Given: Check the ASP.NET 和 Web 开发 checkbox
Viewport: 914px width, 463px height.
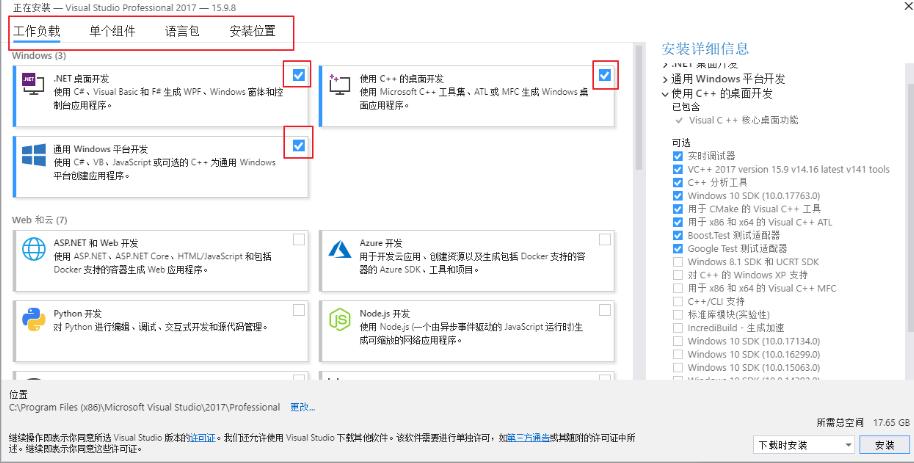Looking at the screenshot, I should tap(298, 239).
